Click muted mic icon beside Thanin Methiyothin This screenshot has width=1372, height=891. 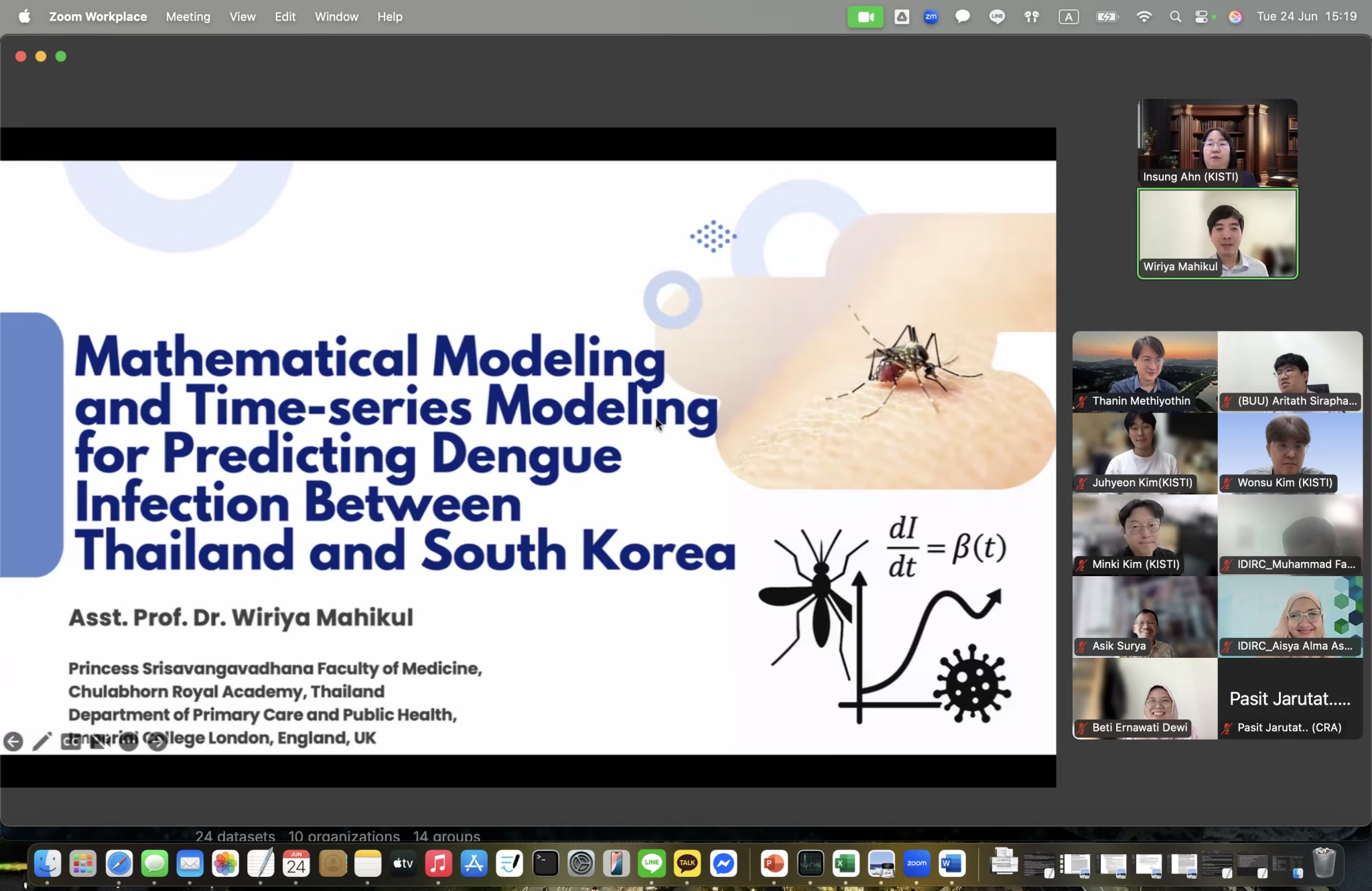click(1082, 401)
